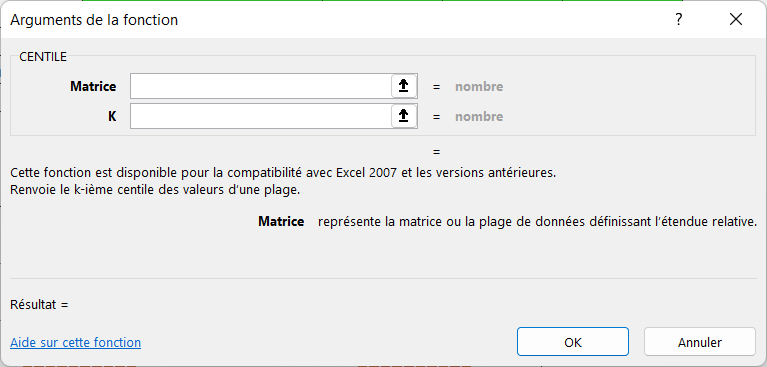767x367 pixels.
Task: Click the nombre hint beside Matrice
Action: (479, 87)
